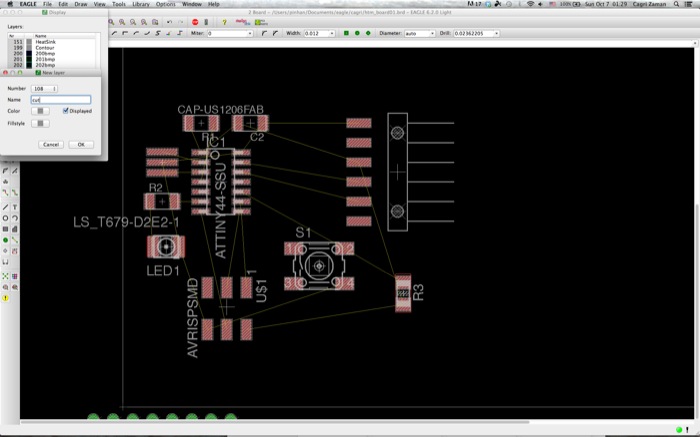Open the Library menu
700x437 pixels.
tap(141, 4)
